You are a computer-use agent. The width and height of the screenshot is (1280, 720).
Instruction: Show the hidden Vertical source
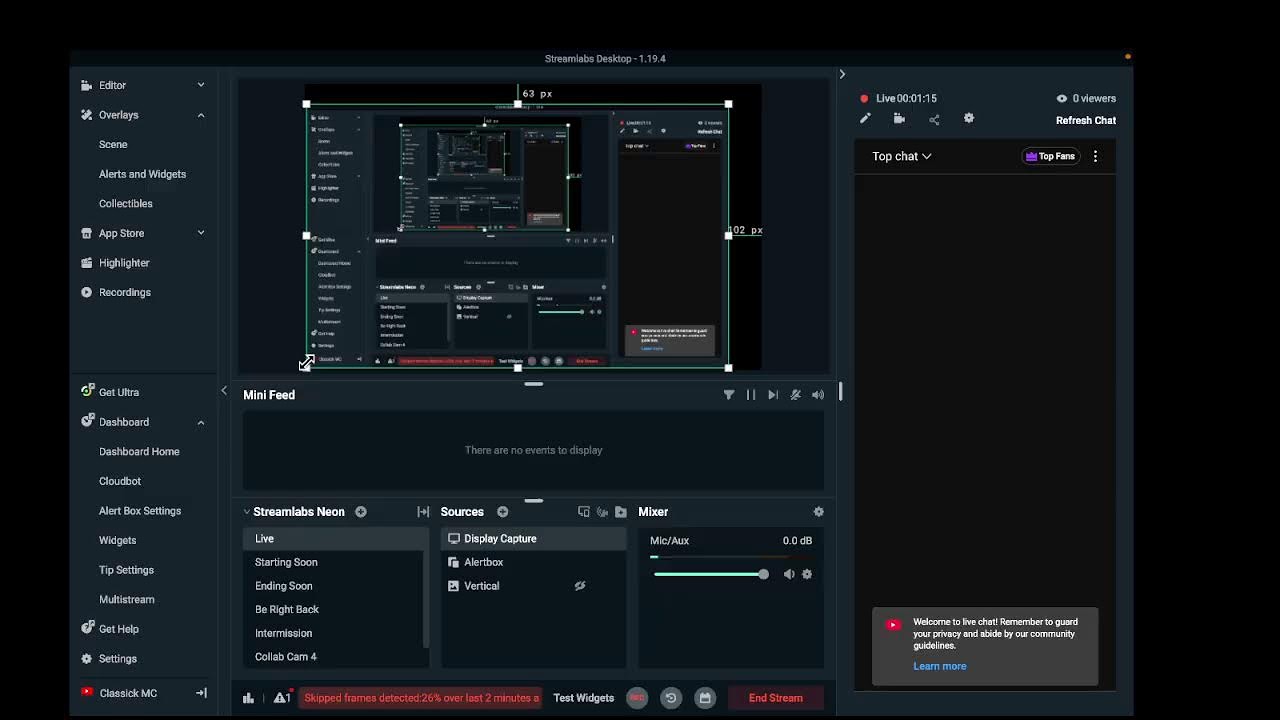(x=580, y=586)
